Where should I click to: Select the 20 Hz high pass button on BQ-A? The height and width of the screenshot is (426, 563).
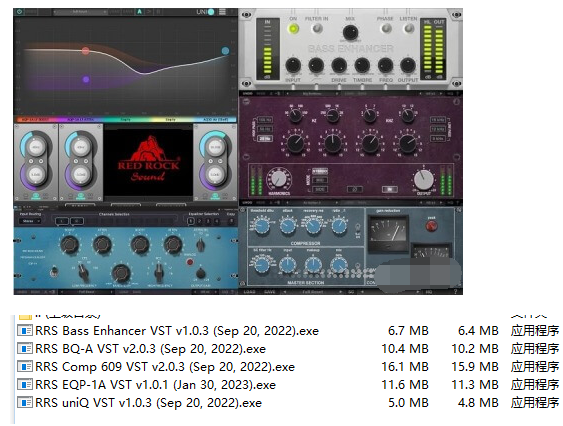point(265,139)
